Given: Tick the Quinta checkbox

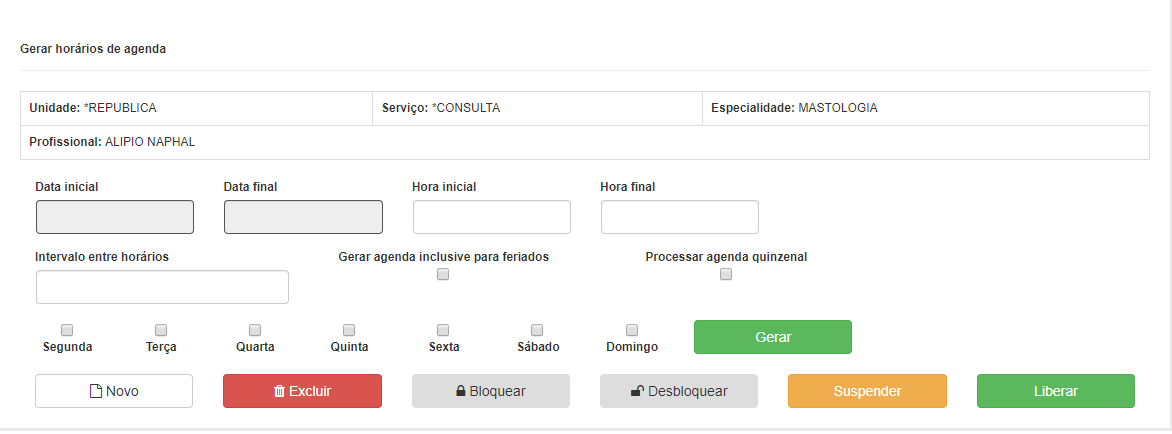Looking at the screenshot, I should 349,330.
